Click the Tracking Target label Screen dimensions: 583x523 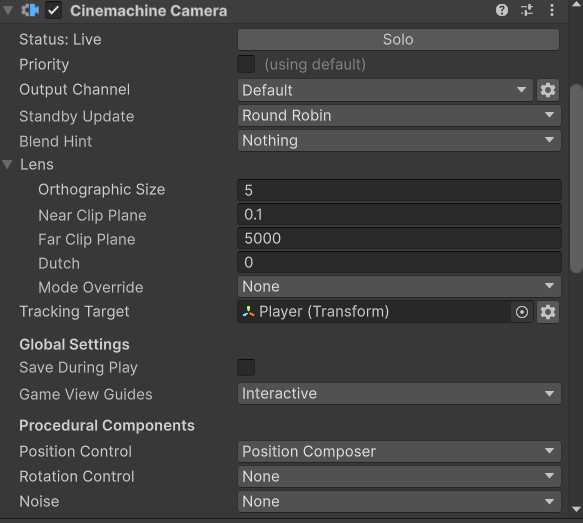(74, 312)
